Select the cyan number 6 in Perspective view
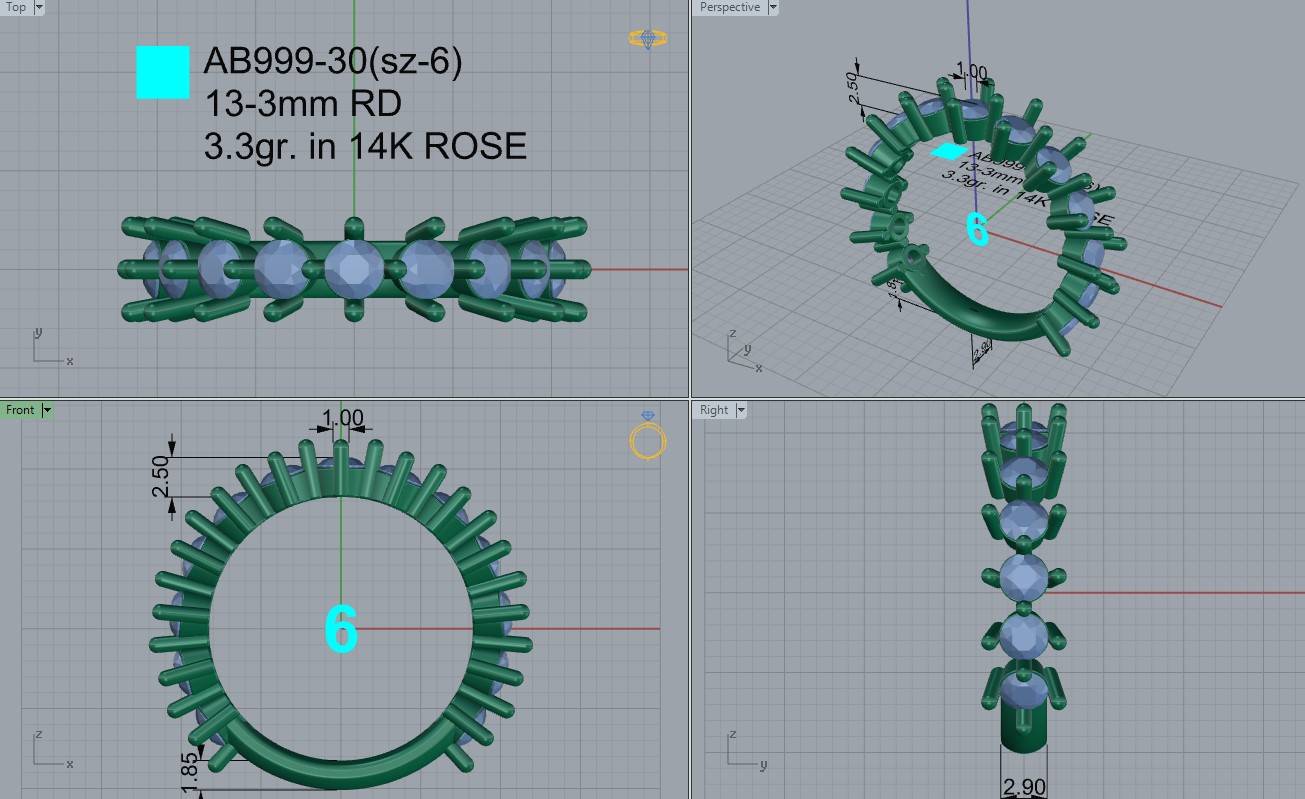 [977, 228]
